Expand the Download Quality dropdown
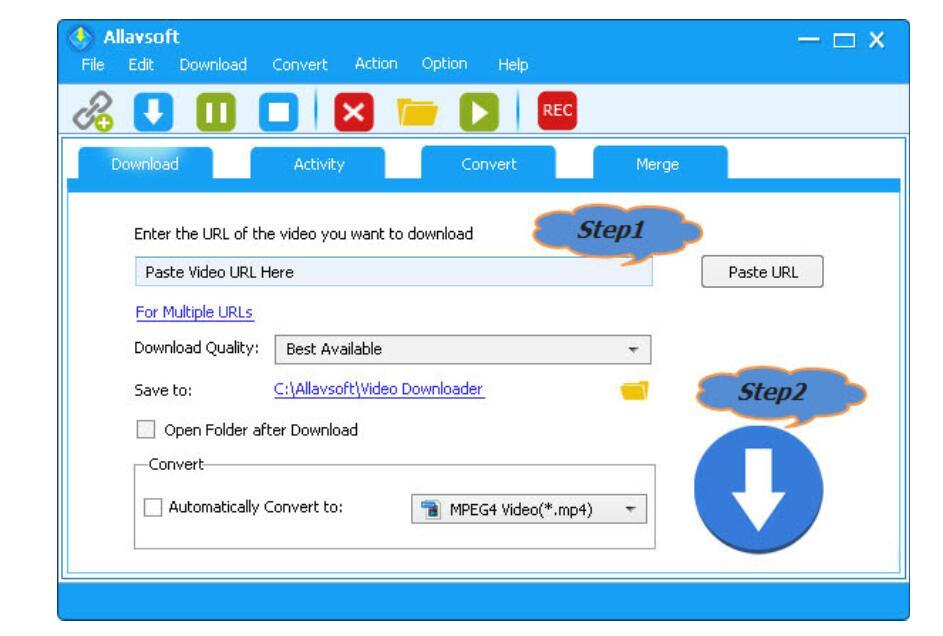 click(x=462, y=349)
